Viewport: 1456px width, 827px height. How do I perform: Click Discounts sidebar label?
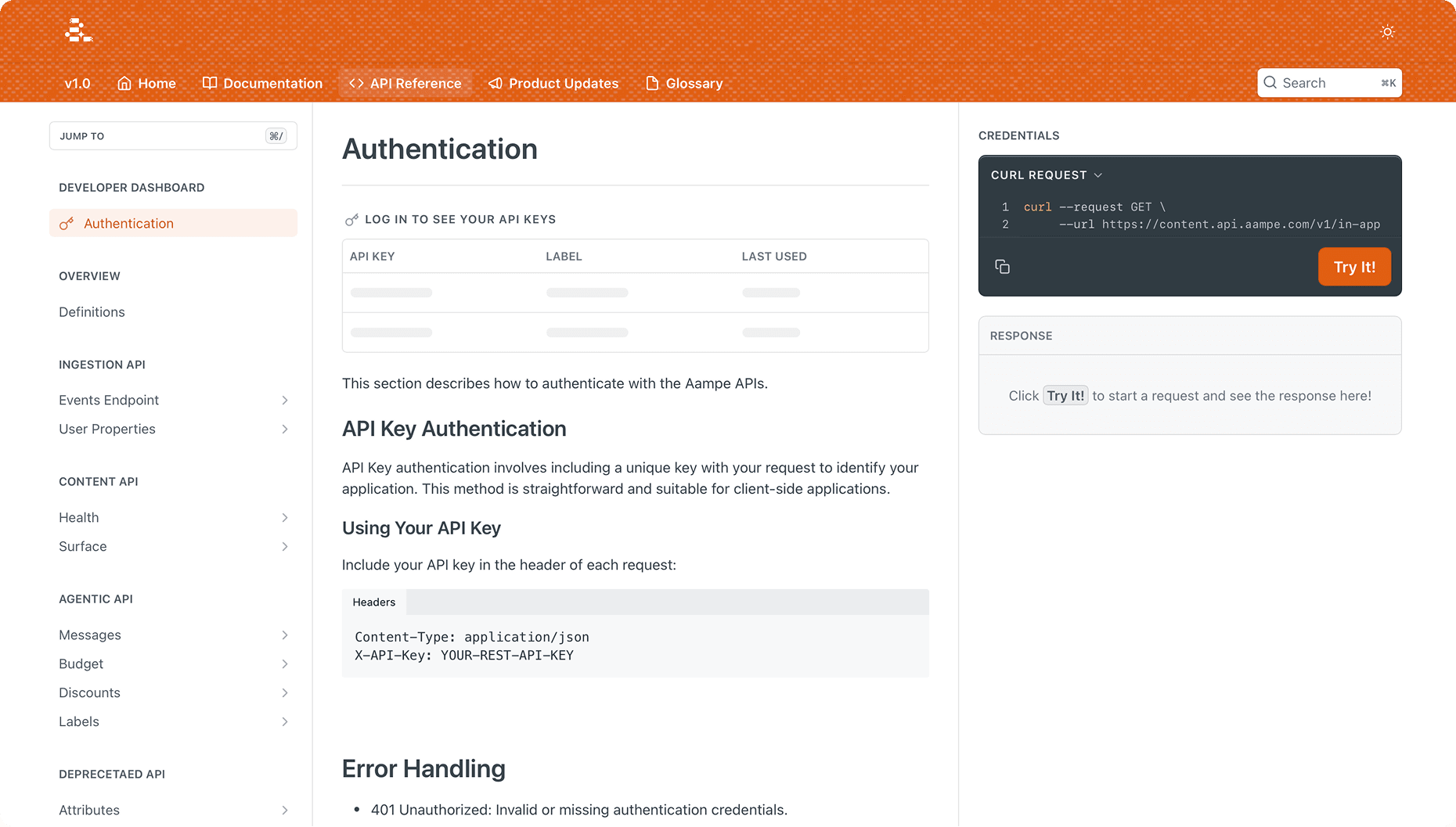click(89, 693)
